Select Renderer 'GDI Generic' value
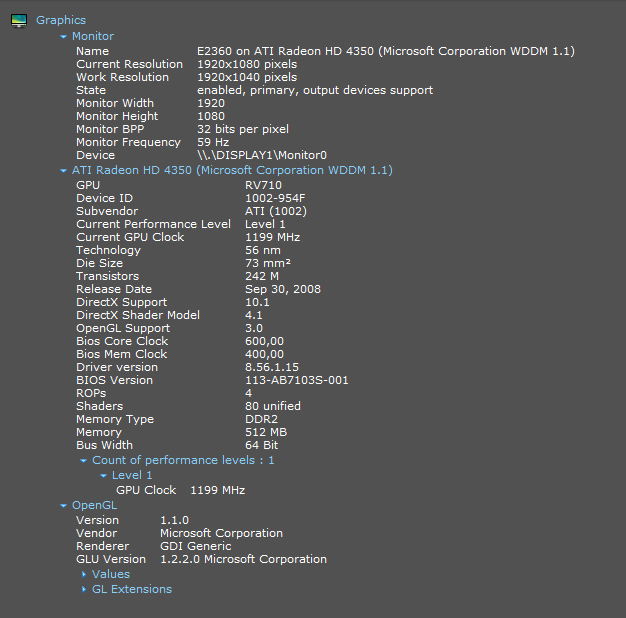The image size is (626, 618). click(x=196, y=546)
